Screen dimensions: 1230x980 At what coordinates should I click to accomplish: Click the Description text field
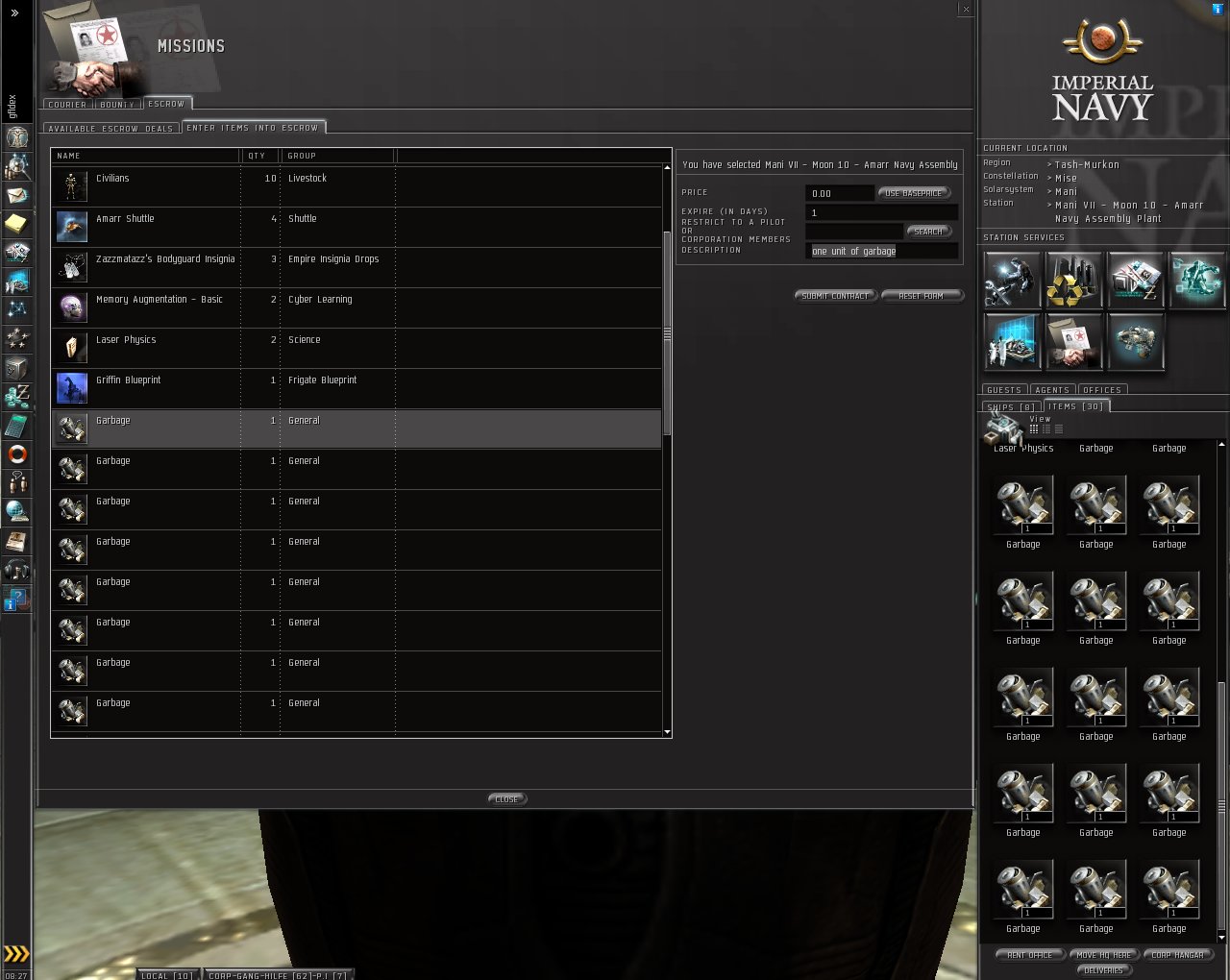click(x=881, y=251)
